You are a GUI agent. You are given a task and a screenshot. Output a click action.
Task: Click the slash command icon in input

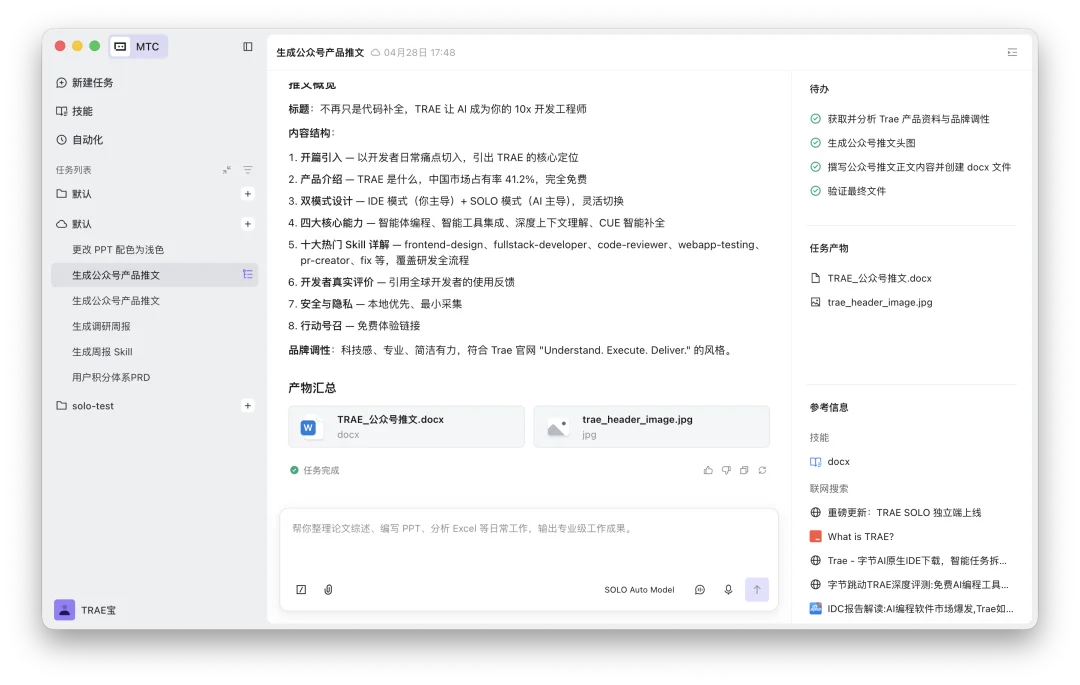click(301, 589)
